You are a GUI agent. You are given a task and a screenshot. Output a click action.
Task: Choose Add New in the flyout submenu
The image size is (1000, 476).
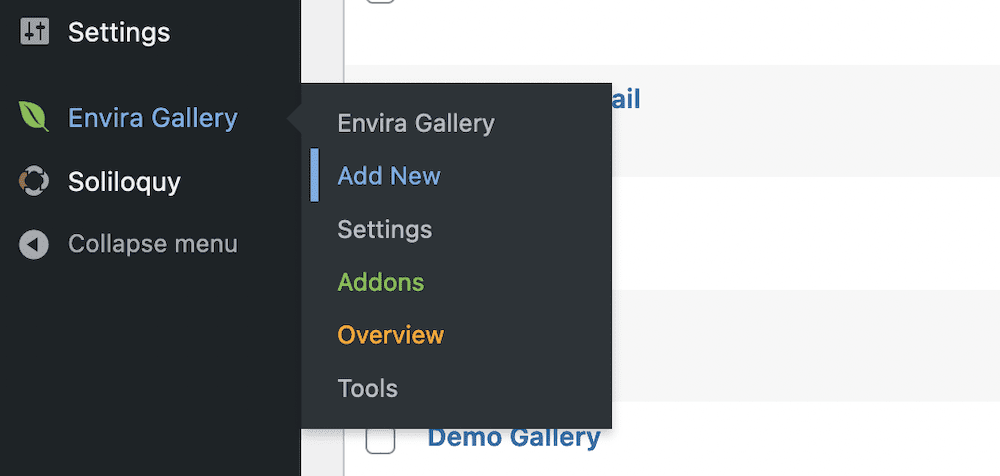point(389,175)
